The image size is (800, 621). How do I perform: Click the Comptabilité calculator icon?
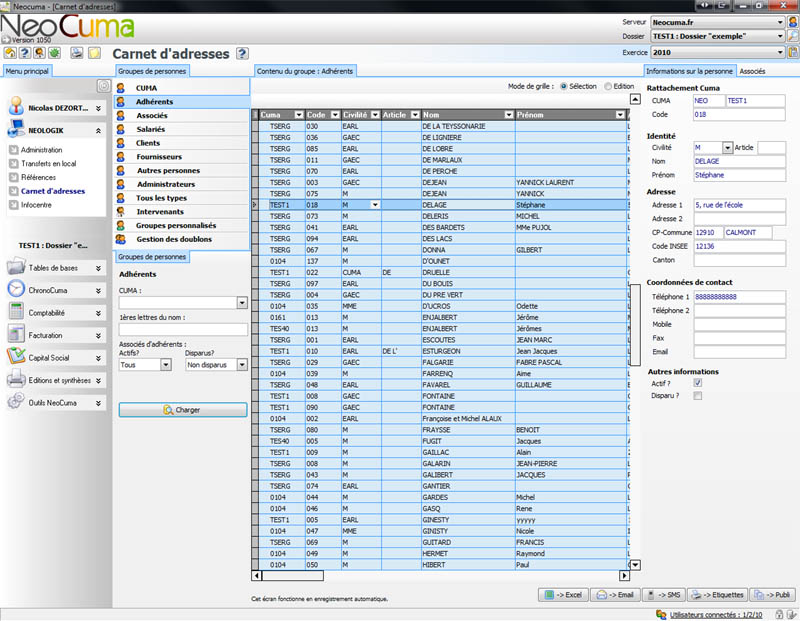point(16,311)
